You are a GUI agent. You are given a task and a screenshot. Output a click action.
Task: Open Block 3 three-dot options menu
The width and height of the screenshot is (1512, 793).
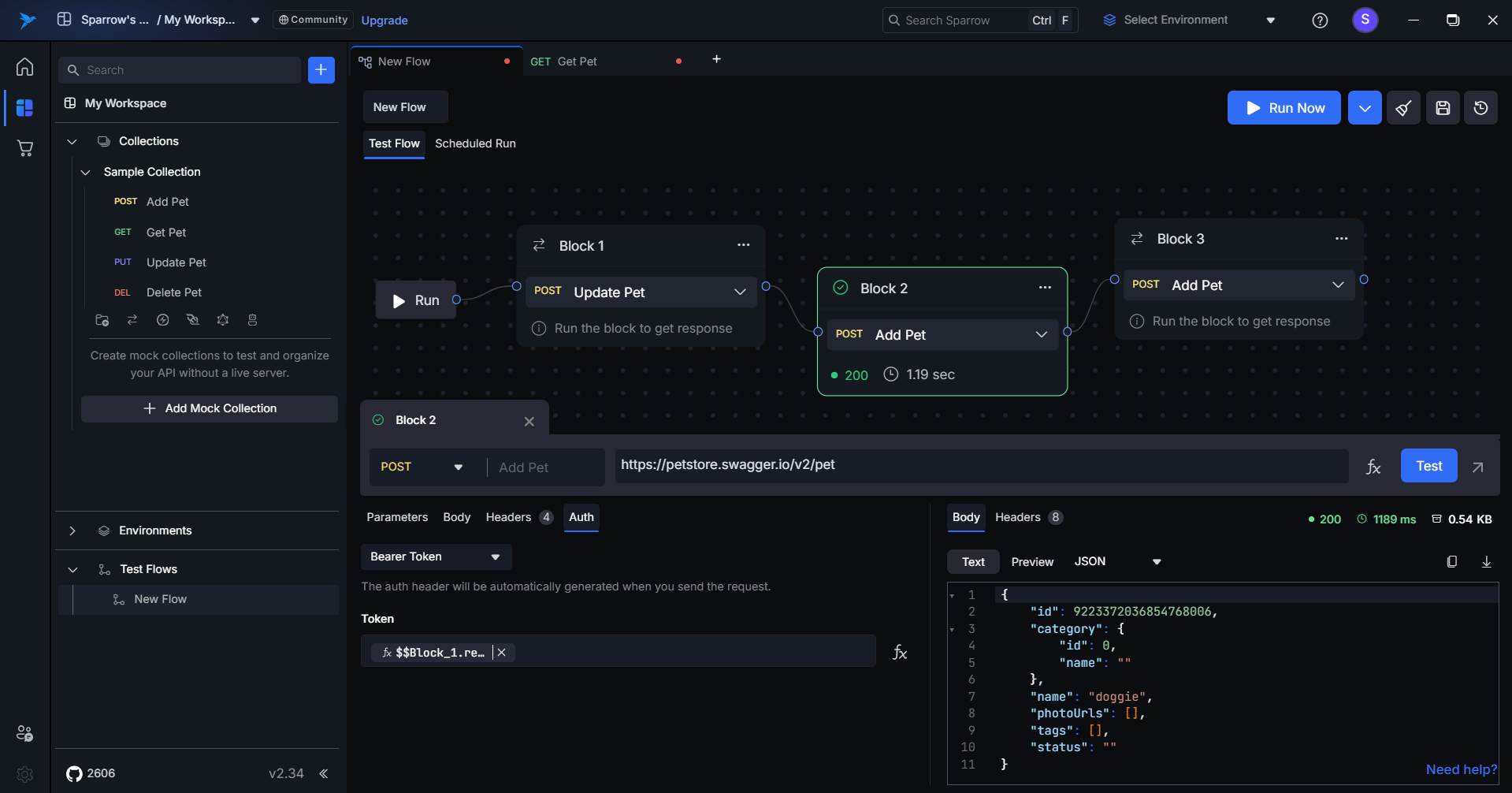pos(1341,239)
